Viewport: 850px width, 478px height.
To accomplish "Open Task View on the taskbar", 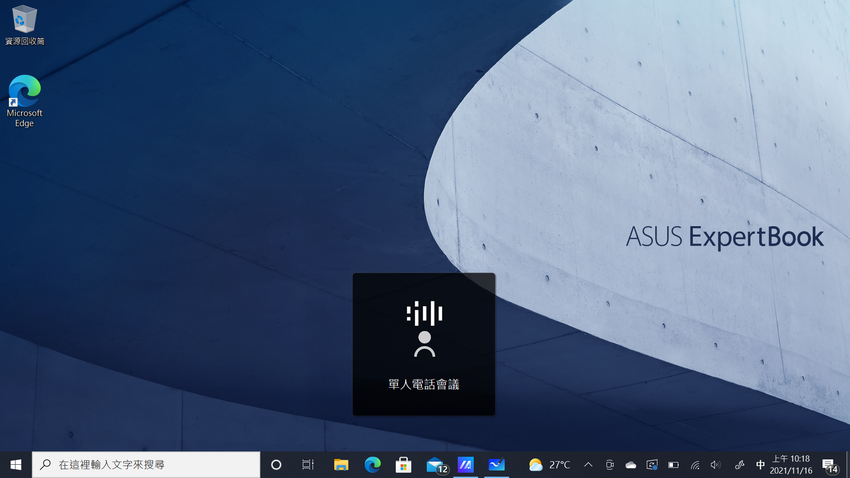I will [x=307, y=464].
